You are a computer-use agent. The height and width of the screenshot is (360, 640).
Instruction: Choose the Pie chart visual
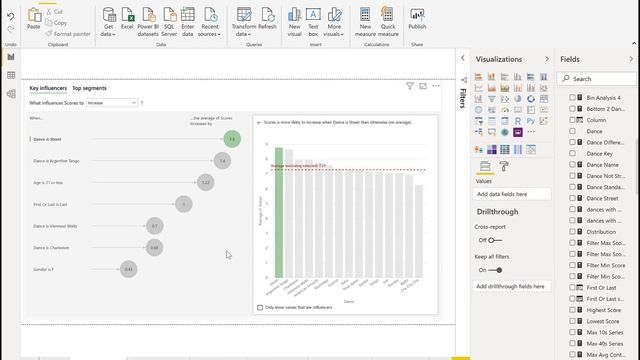coord(518,99)
